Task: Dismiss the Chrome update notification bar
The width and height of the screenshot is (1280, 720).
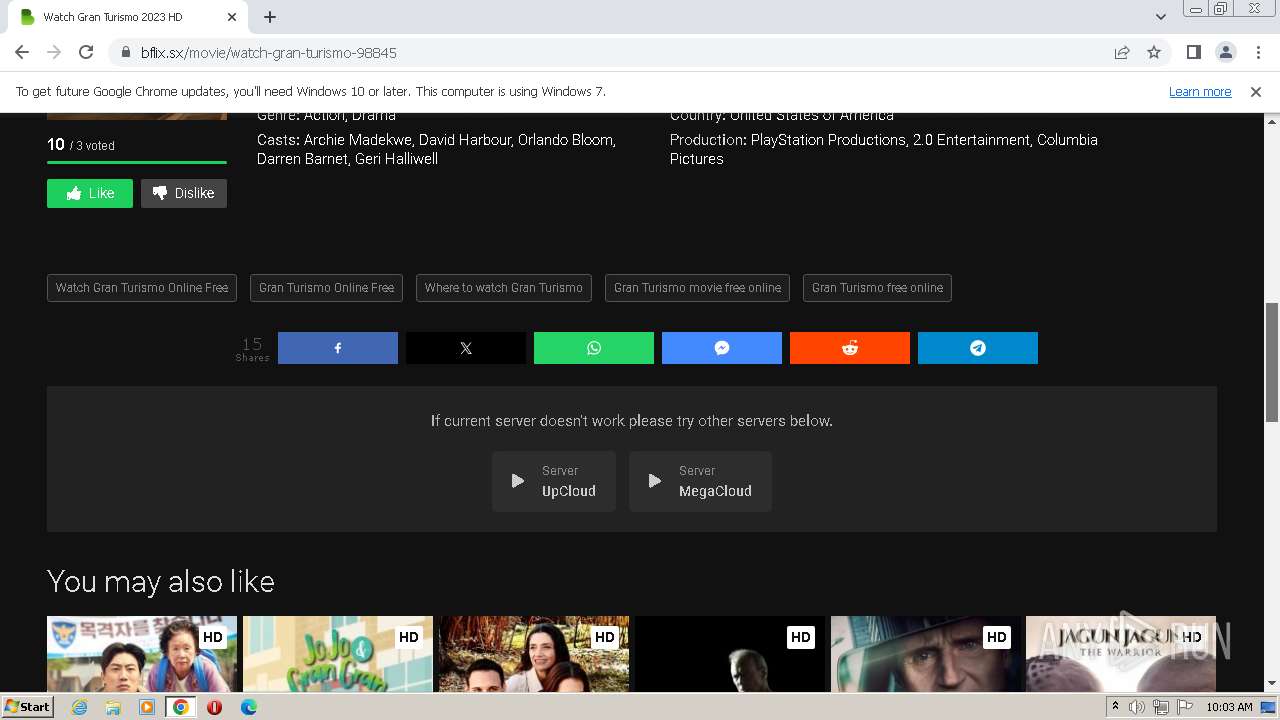Action: coord(1256,91)
